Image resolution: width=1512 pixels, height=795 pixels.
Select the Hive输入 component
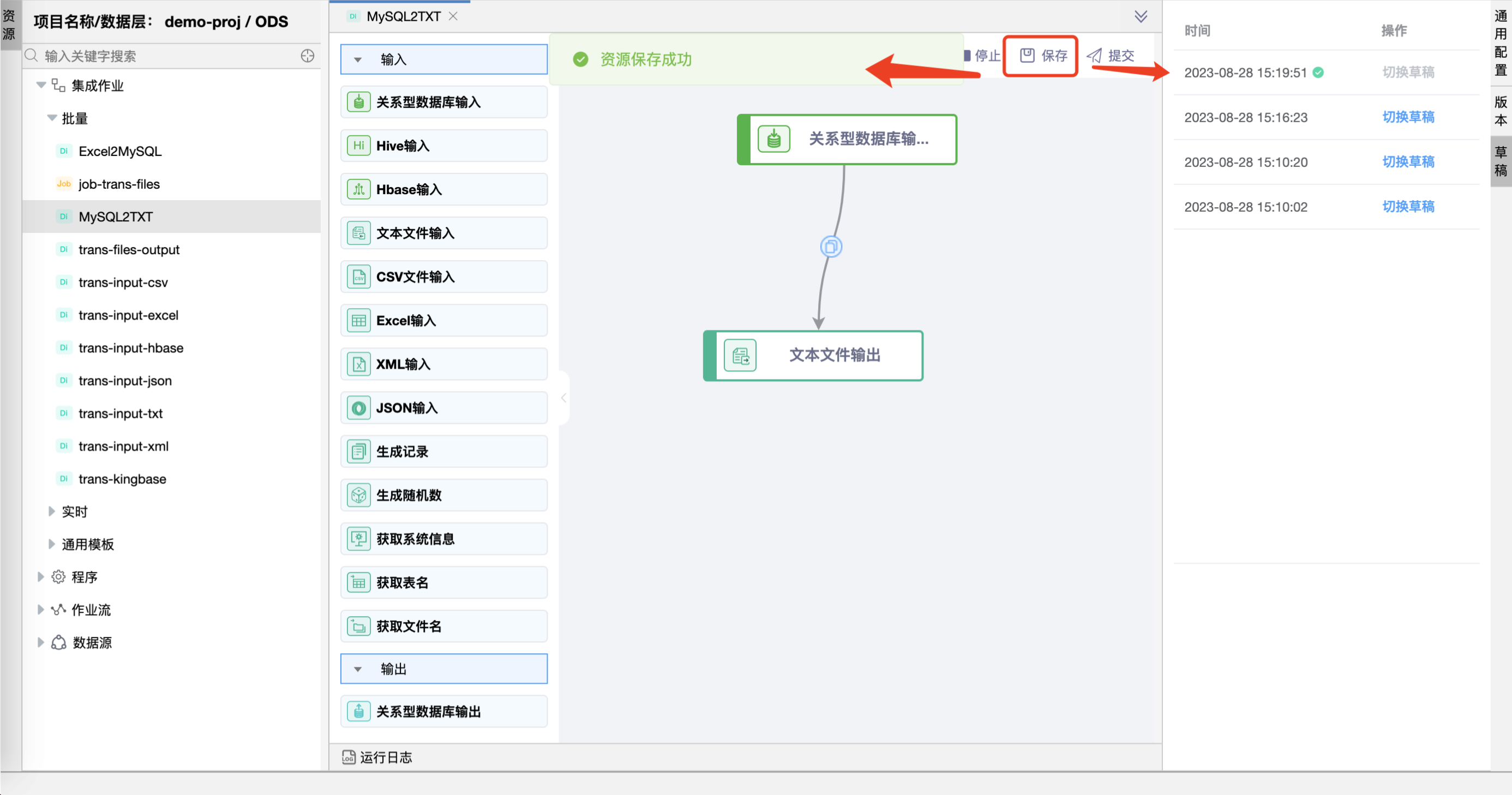click(444, 145)
